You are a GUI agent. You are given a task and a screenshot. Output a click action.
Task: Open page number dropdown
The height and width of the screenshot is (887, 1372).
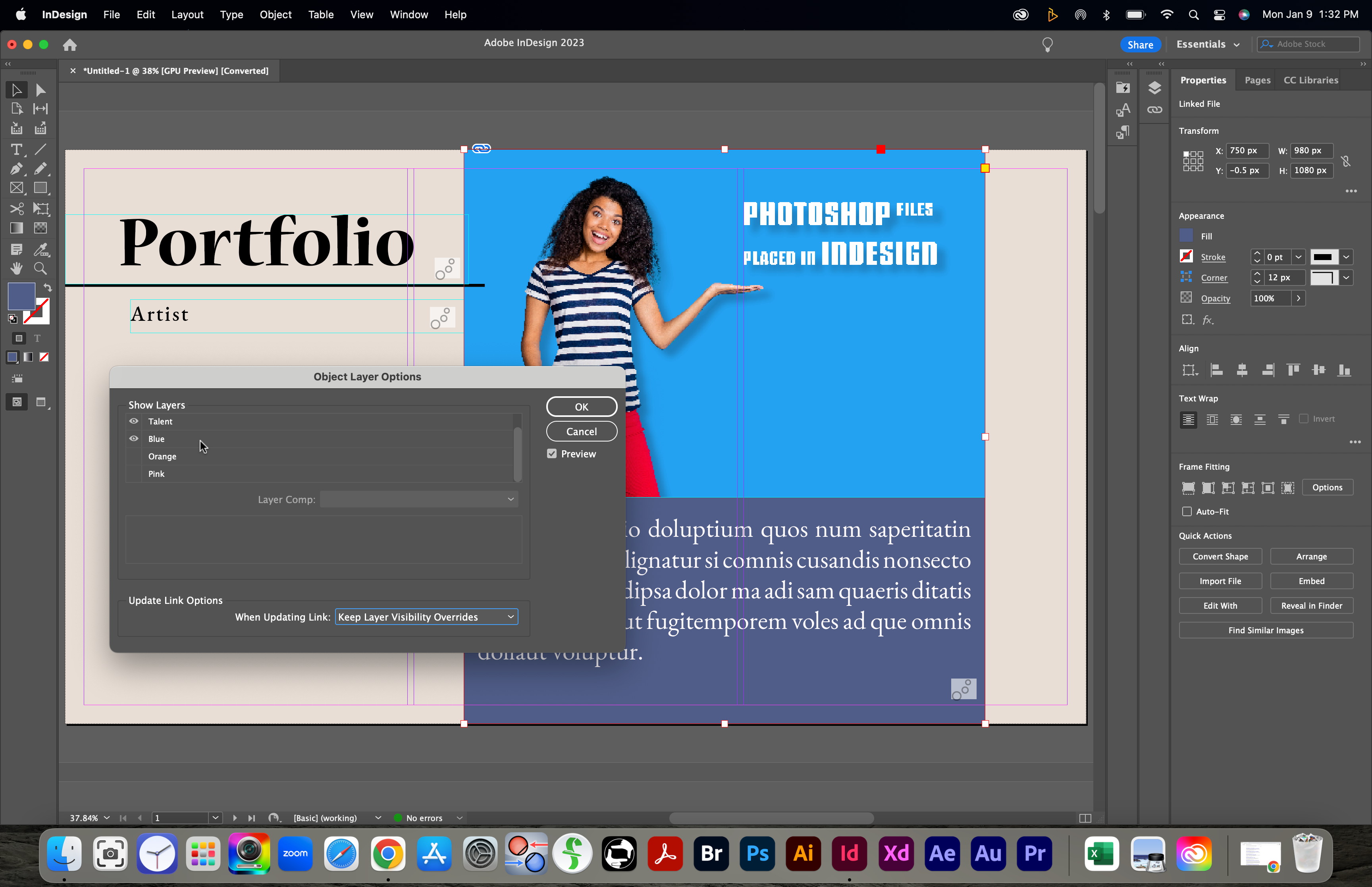click(215, 818)
